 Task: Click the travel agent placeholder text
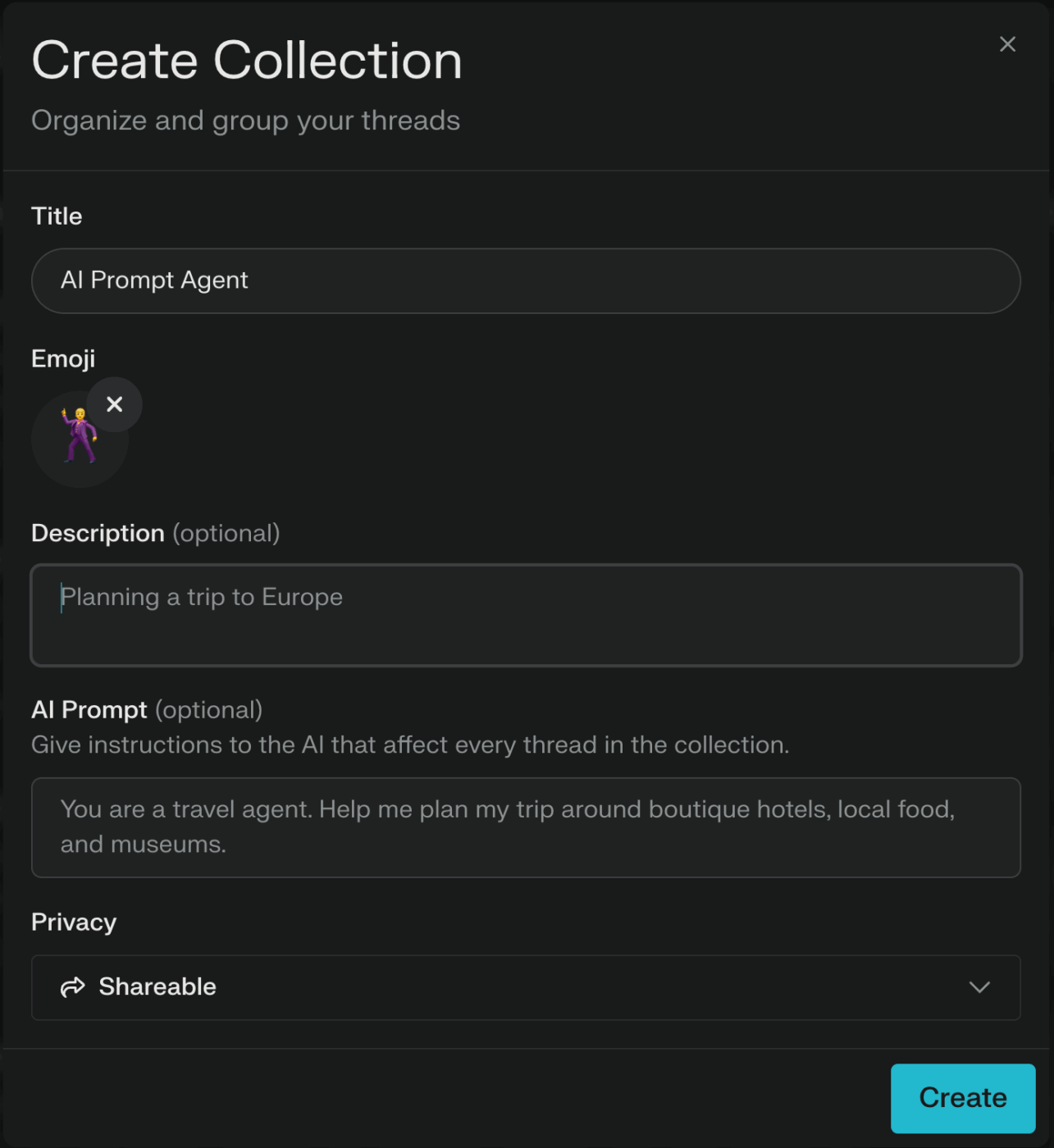[506, 809]
